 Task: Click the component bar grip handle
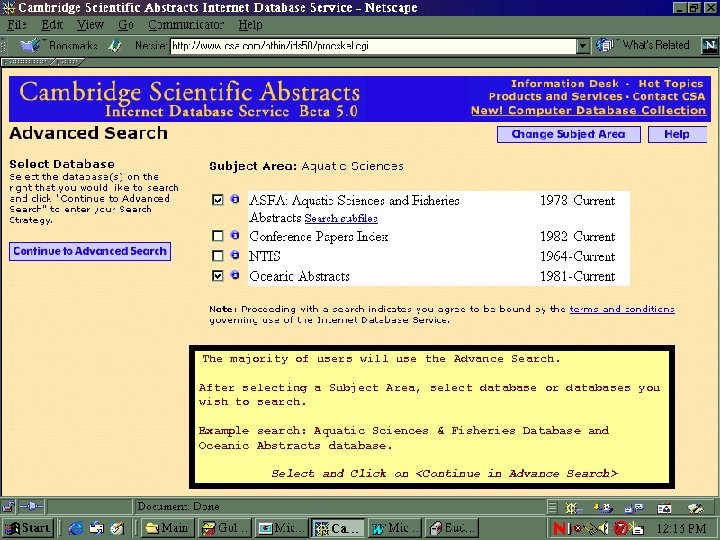click(x=552, y=507)
